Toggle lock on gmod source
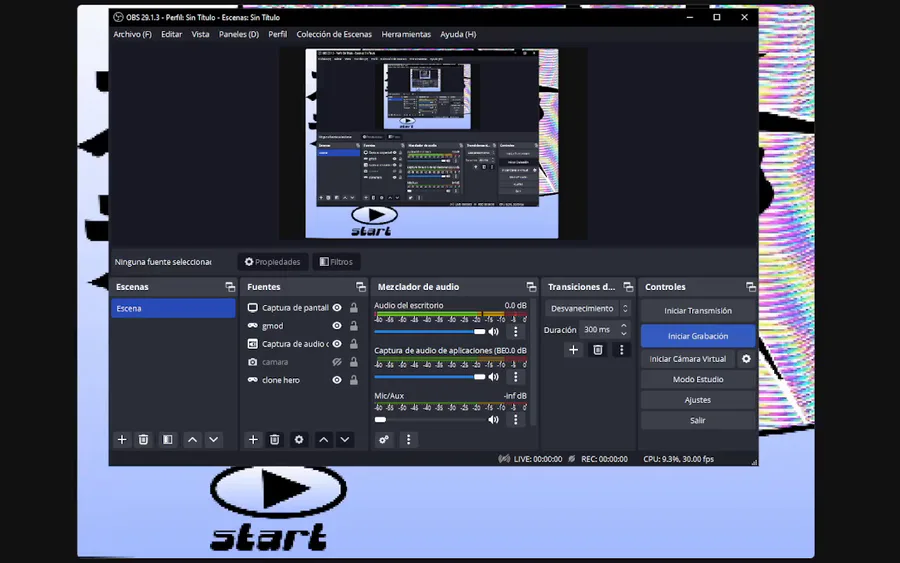The width and height of the screenshot is (900, 563). [x=354, y=326]
